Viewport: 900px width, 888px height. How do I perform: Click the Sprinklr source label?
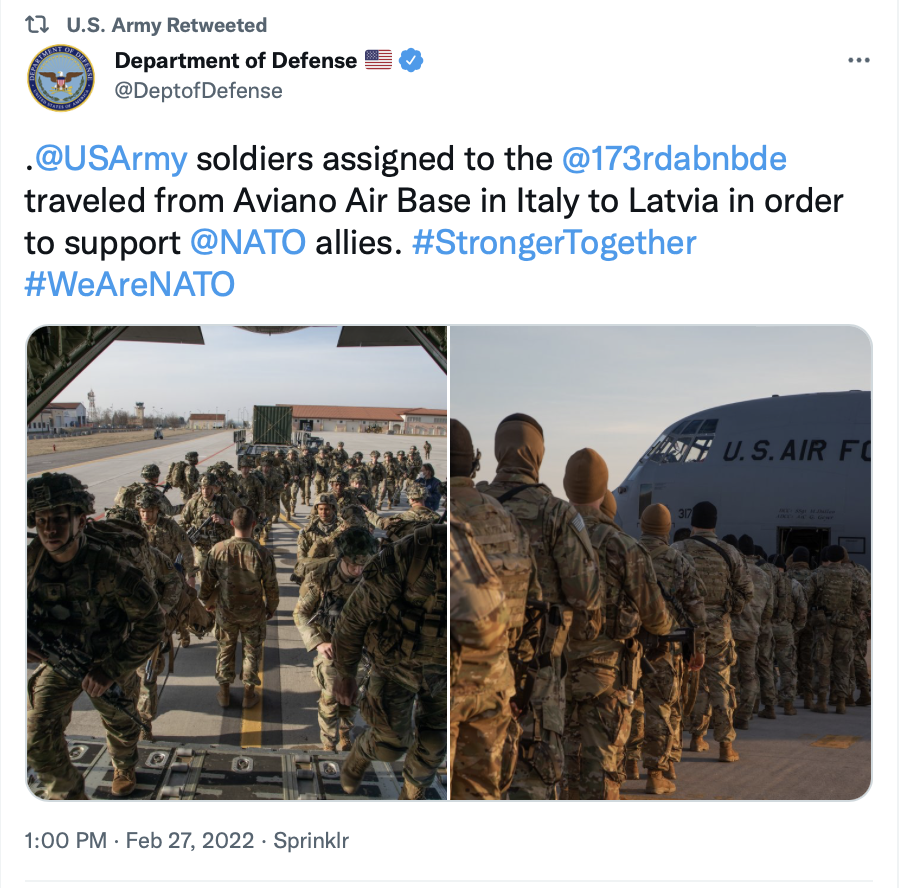pos(311,840)
